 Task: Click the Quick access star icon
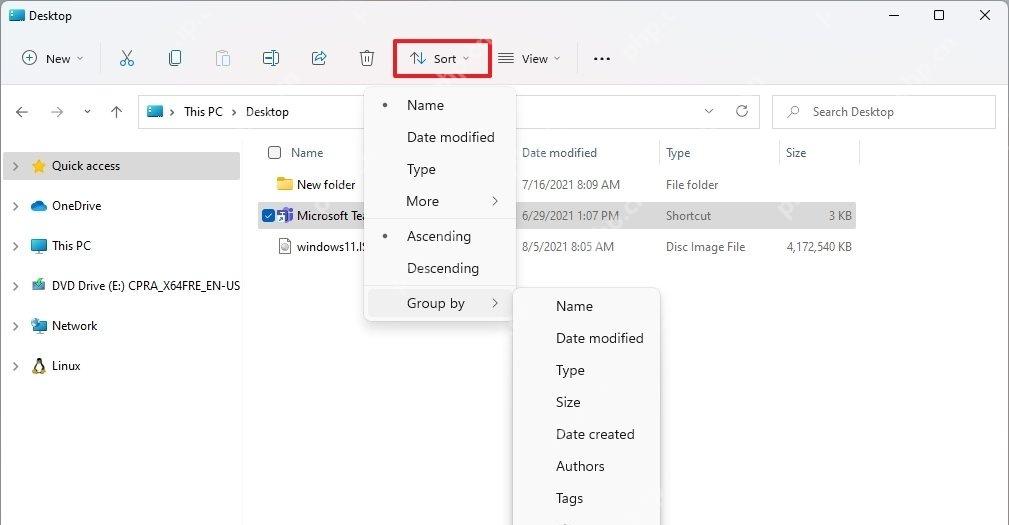point(39,166)
